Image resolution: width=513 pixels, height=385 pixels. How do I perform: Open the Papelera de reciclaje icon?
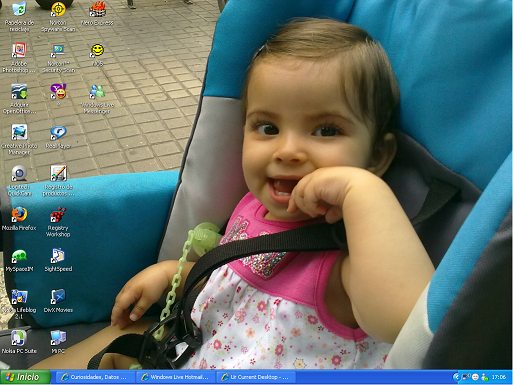click(x=19, y=16)
